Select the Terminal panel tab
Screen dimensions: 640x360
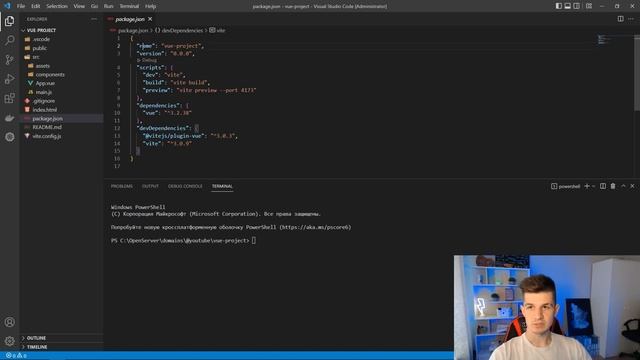click(222, 186)
